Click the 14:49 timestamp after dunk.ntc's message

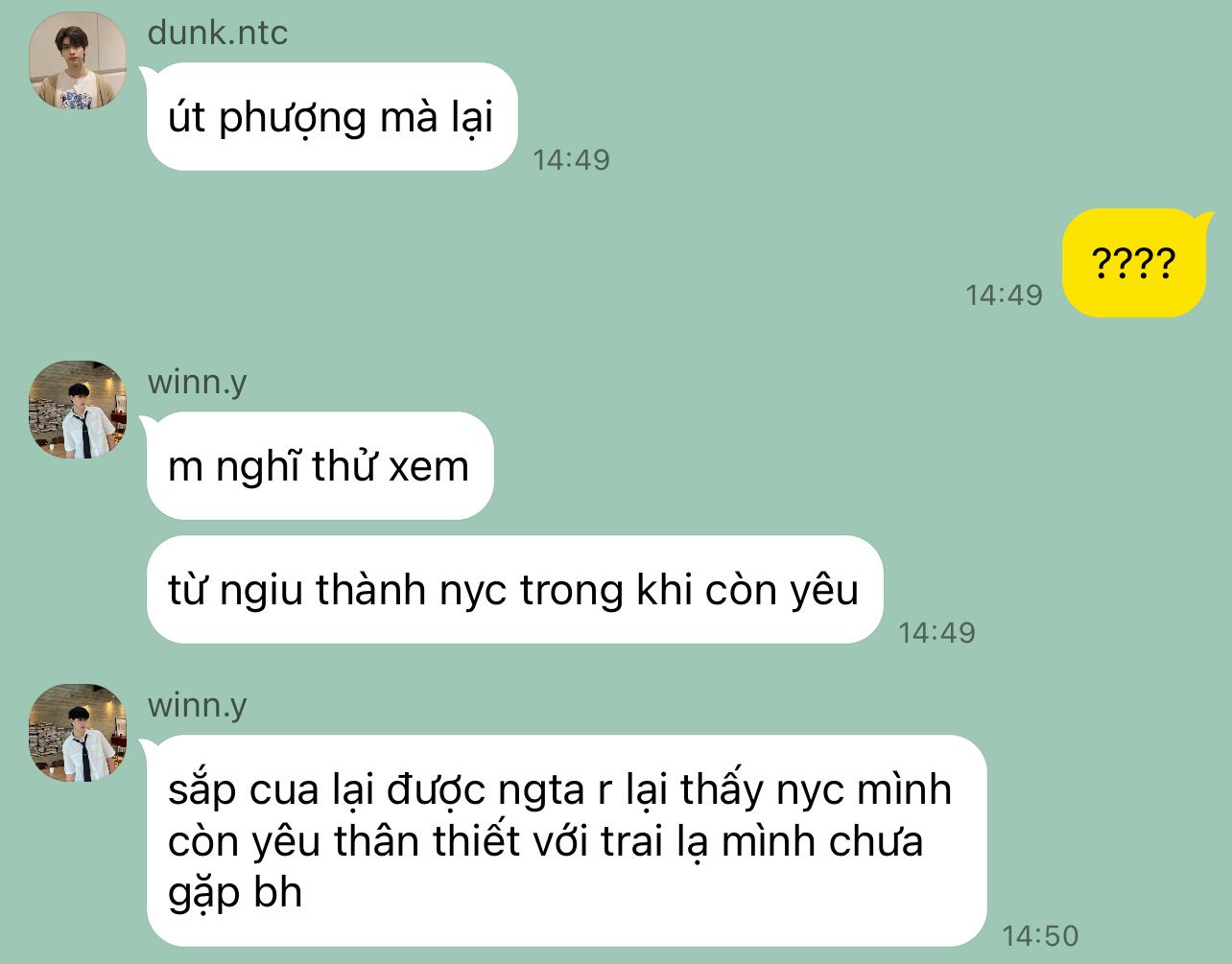571,159
